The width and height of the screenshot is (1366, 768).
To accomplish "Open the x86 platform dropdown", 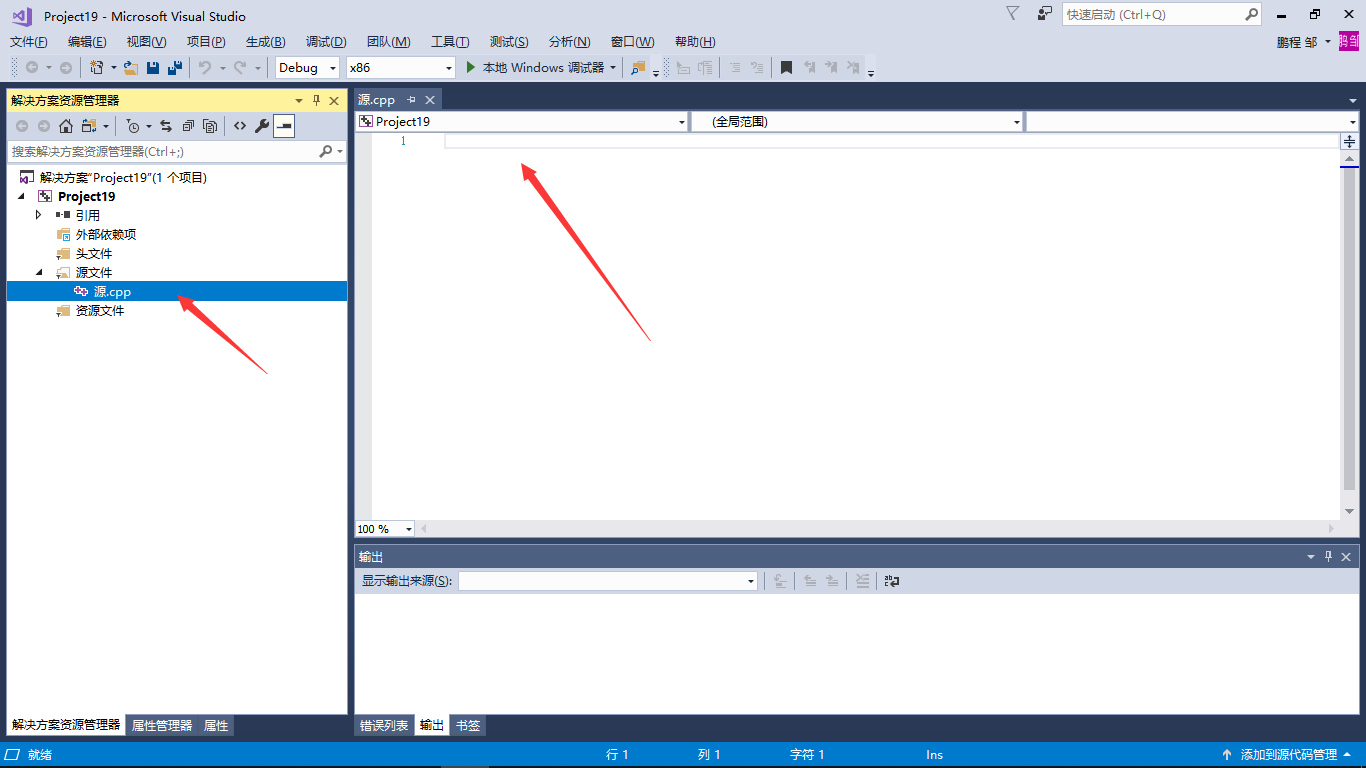I will [400, 67].
